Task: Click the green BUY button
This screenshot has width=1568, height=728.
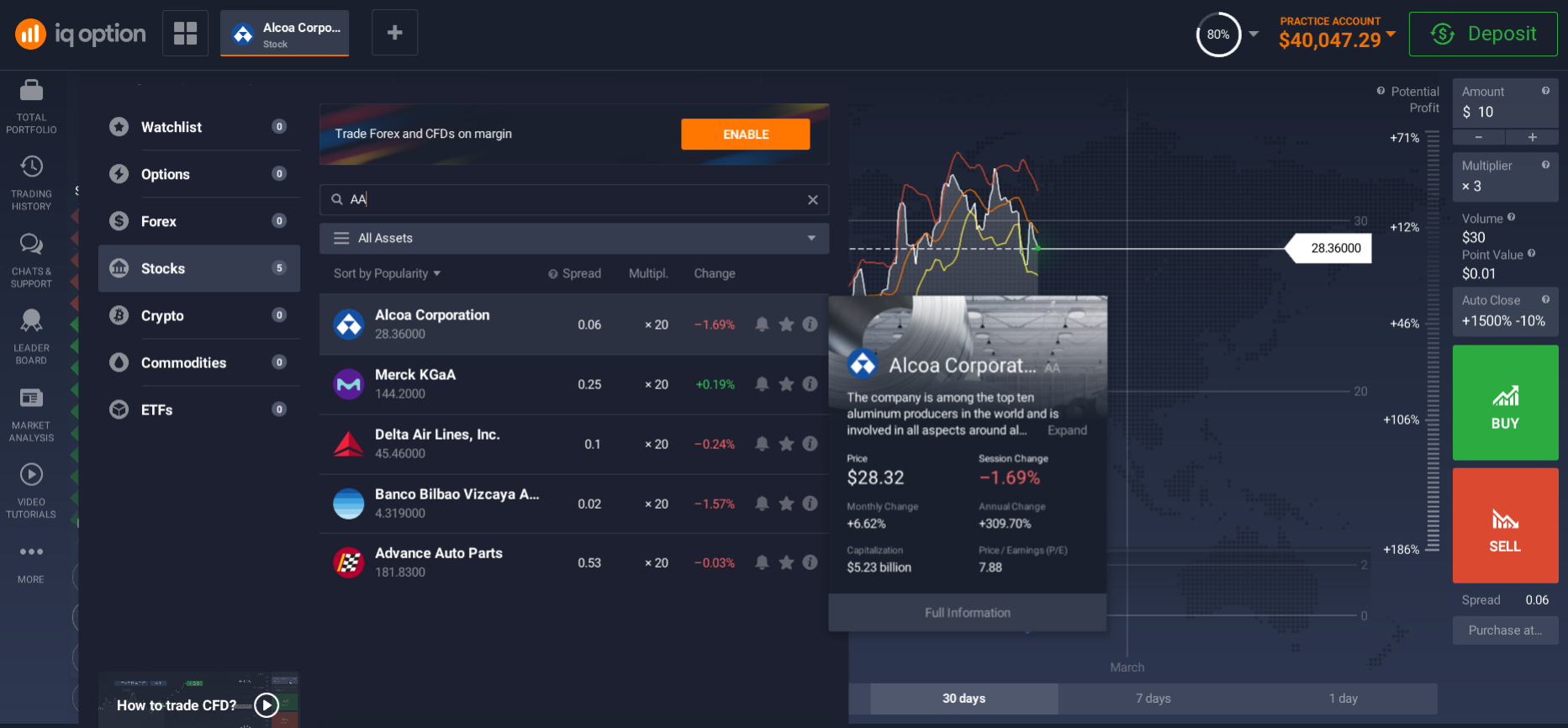Action: pyautogui.click(x=1505, y=403)
